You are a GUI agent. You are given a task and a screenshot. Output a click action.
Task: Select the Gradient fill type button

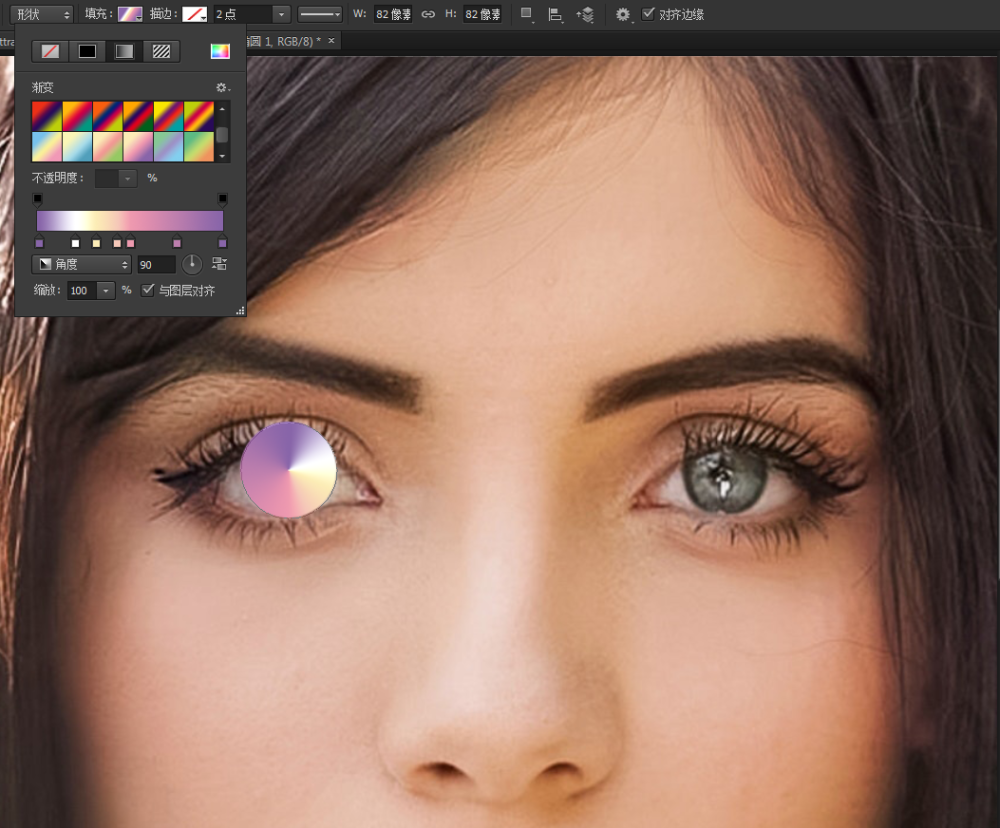tap(124, 51)
